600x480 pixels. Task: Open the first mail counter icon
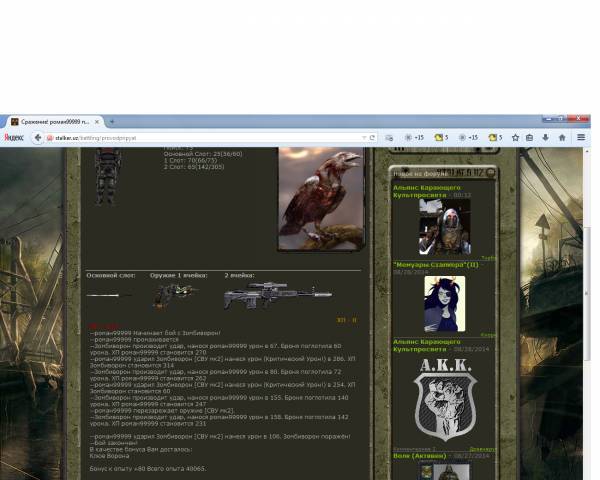[441, 137]
